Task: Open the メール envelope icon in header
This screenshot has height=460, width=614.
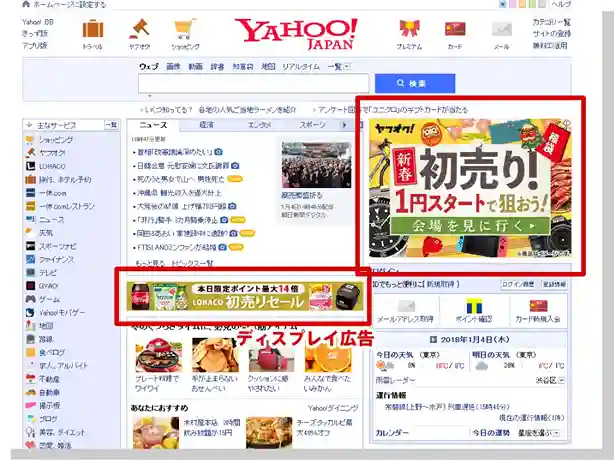Action: point(502,29)
